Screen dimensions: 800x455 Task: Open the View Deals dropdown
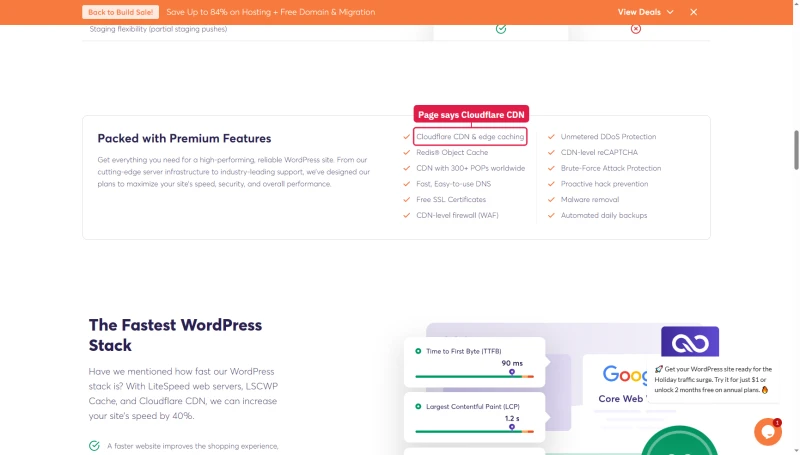click(645, 12)
